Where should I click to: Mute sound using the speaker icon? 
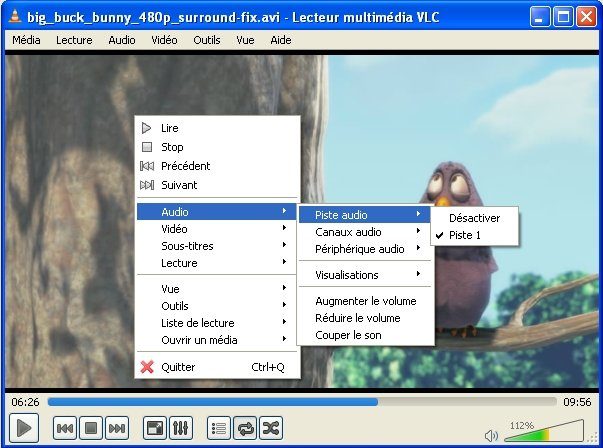click(491, 436)
